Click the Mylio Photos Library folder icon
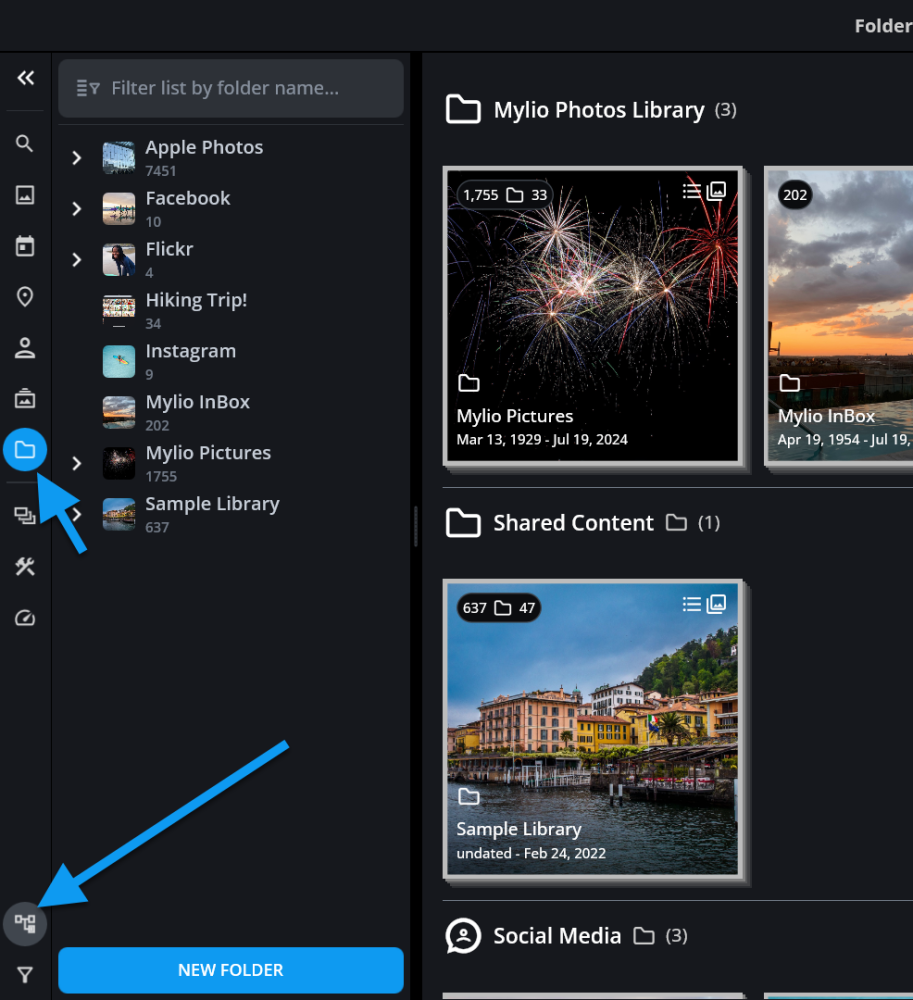The width and height of the screenshot is (913, 1000). tap(463, 109)
